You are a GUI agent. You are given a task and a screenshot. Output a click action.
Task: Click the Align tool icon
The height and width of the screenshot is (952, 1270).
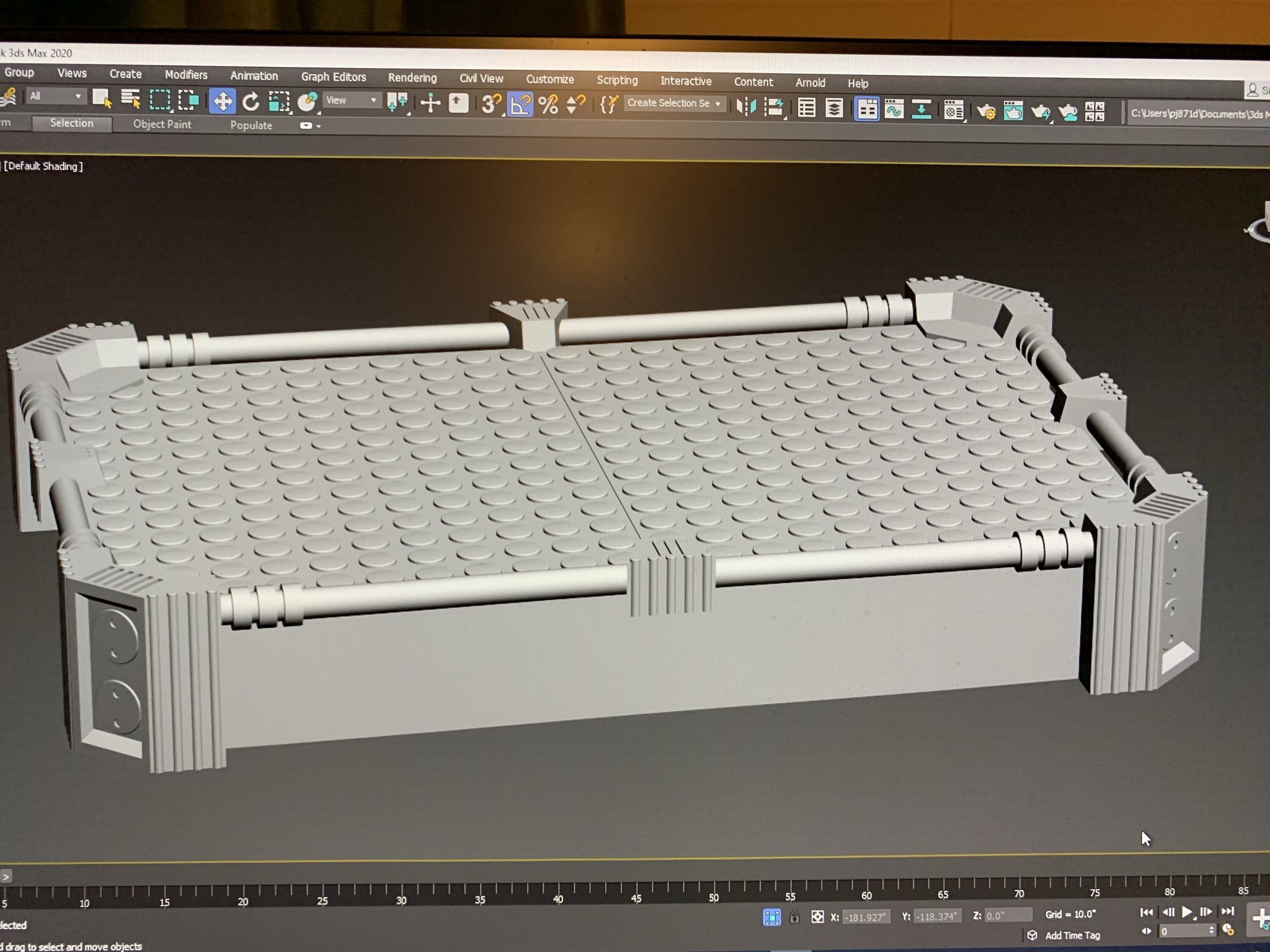[774, 107]
